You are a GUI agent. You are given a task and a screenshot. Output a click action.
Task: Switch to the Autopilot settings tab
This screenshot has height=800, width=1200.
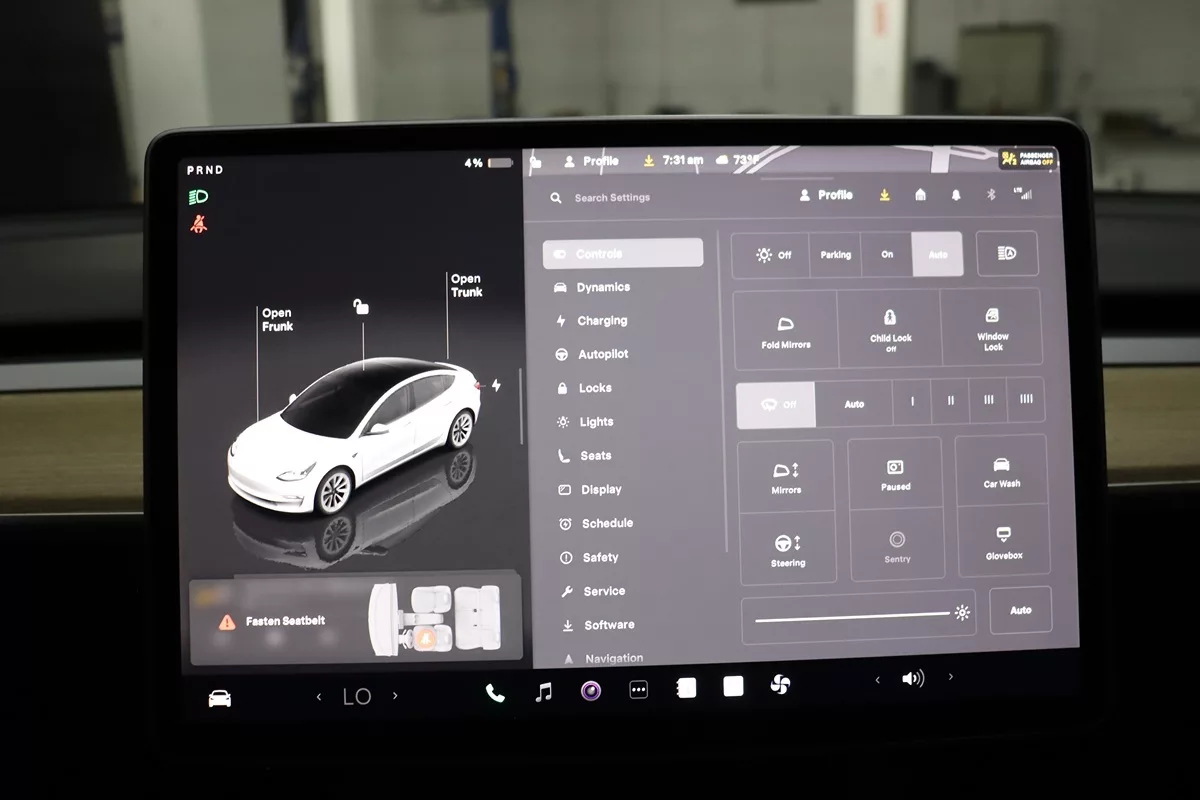603,354
